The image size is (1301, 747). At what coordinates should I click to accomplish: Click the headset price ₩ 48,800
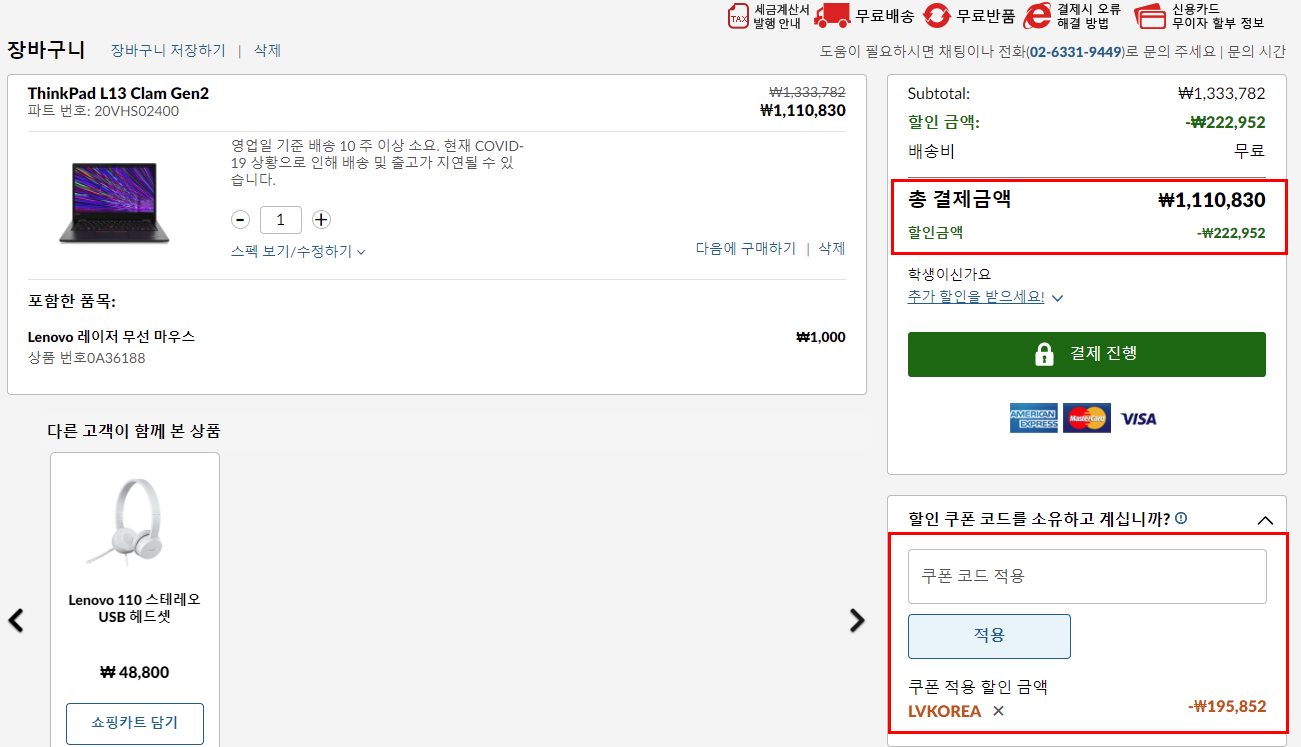(x=135, y=672)
